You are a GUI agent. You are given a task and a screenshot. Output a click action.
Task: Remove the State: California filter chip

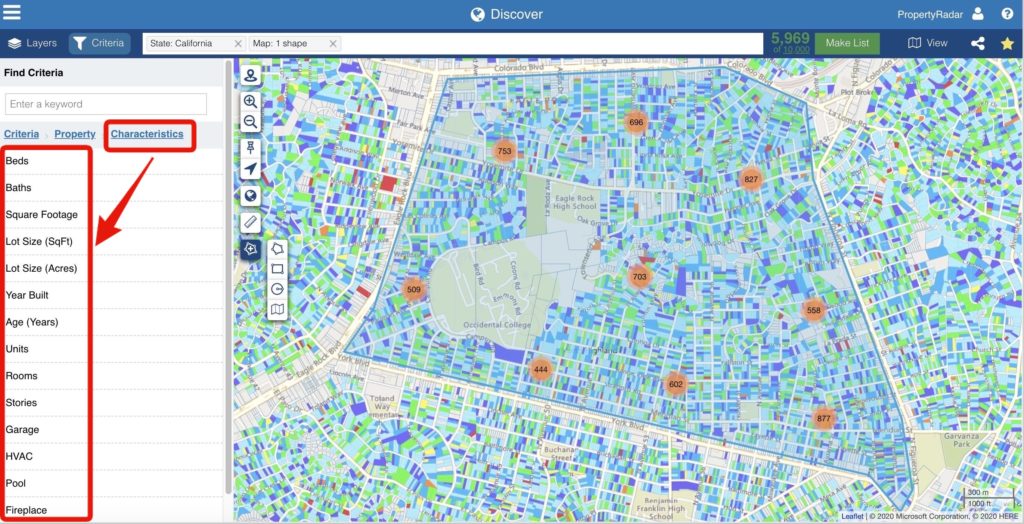[x=238, y=44]
